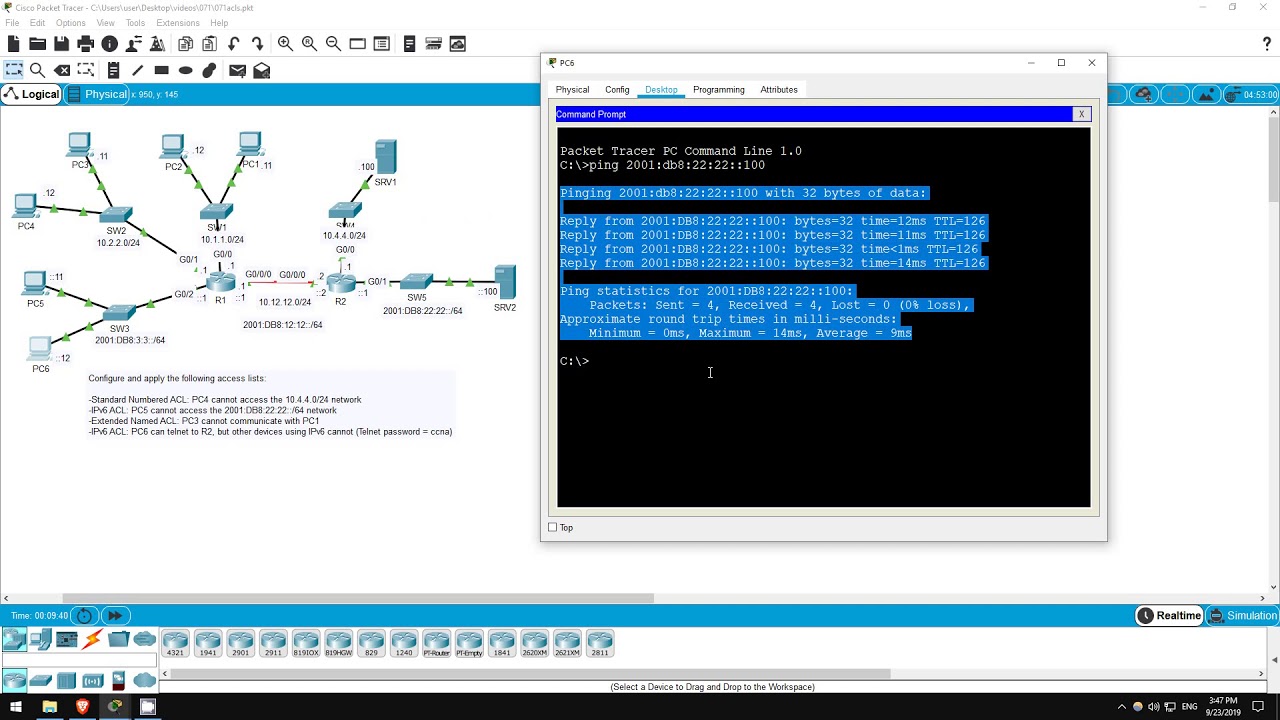Activate the Delete tool
1280x720 pixels.
(62, 70)
